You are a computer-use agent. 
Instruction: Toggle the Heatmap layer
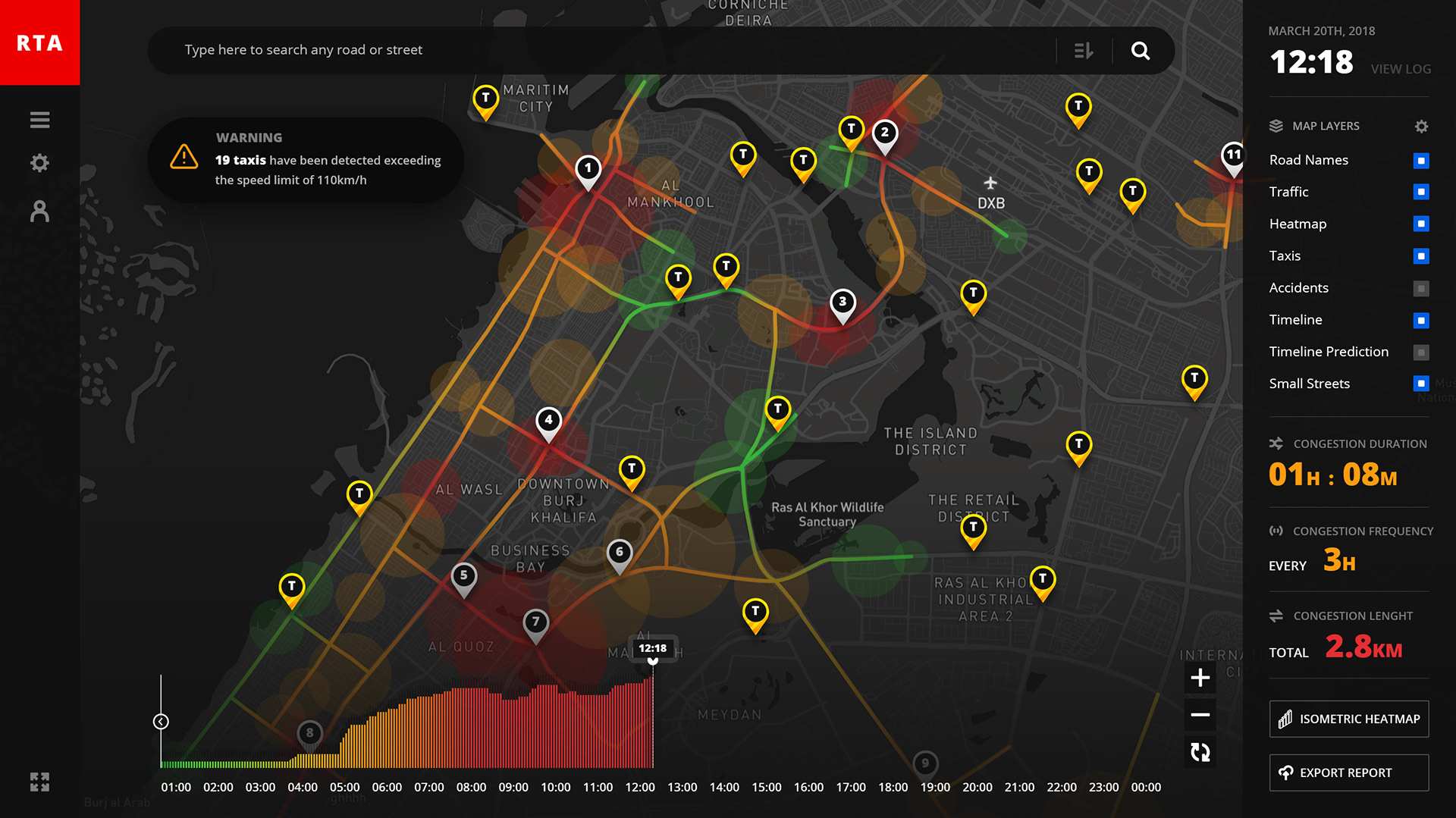click(x=1422, y=224)
